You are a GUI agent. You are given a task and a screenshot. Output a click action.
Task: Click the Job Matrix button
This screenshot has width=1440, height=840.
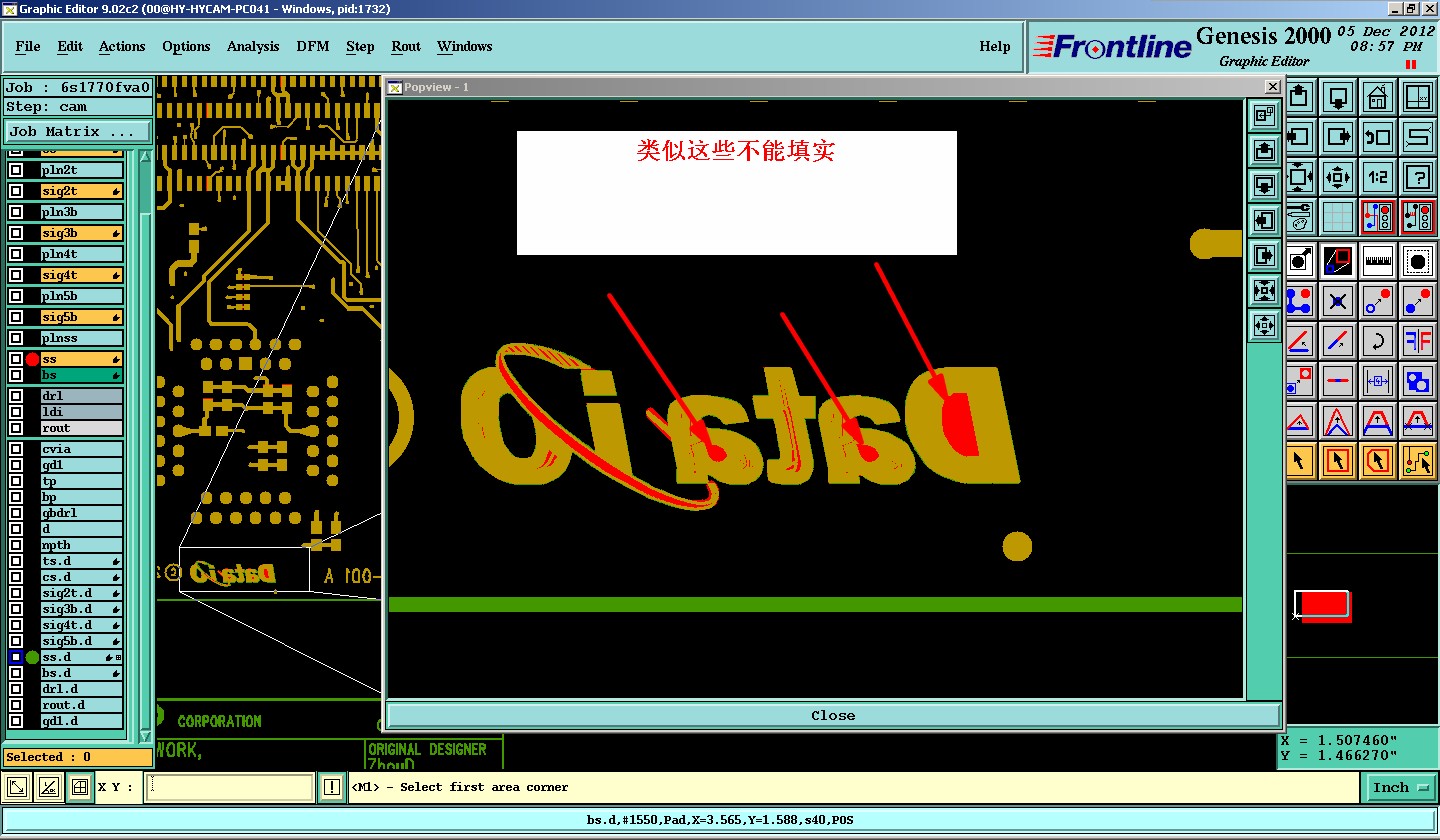[x=78, y=131]
